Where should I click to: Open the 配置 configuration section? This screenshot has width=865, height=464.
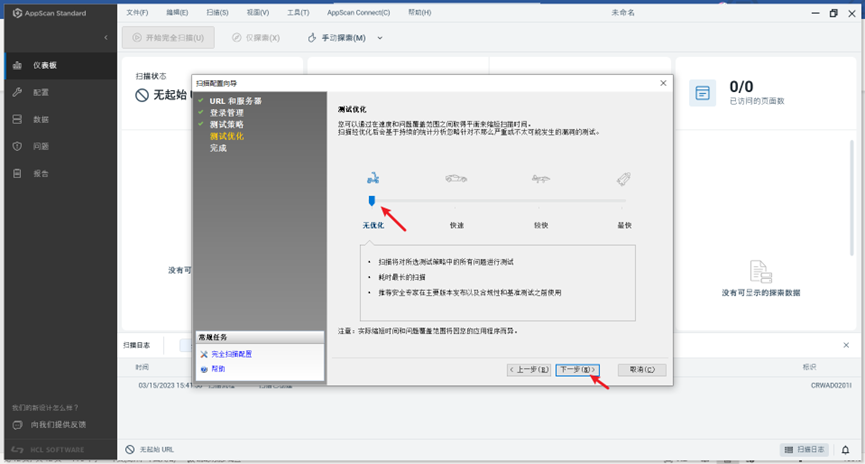60,92
